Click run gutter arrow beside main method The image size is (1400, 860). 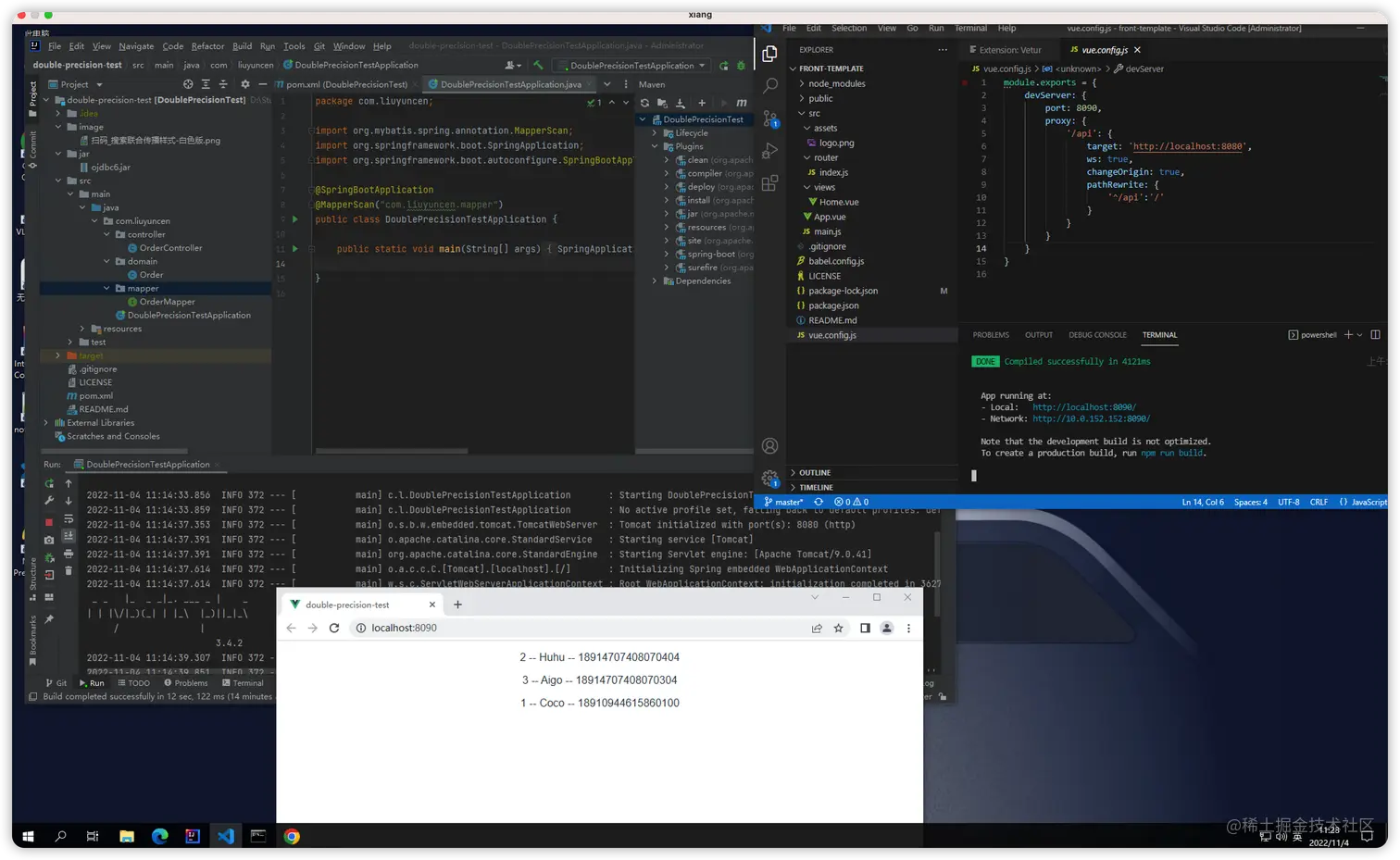point(295,249)
